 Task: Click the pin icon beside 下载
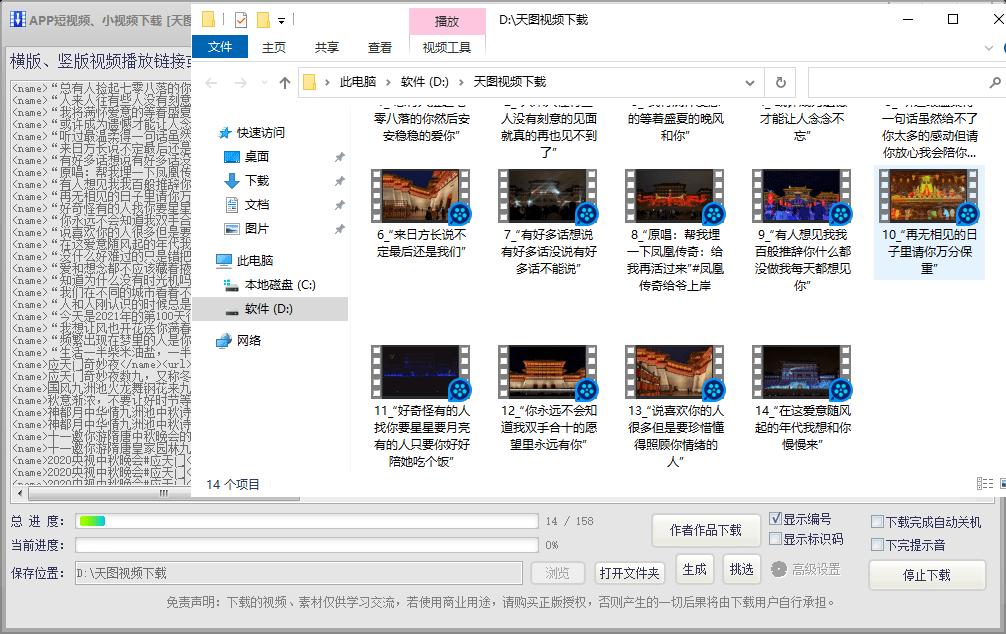(339, 181)
